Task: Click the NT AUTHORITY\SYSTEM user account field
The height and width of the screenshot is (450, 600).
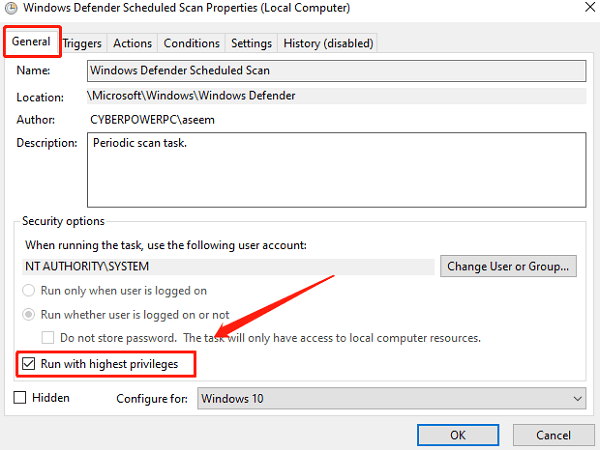Action: [228, 266]
